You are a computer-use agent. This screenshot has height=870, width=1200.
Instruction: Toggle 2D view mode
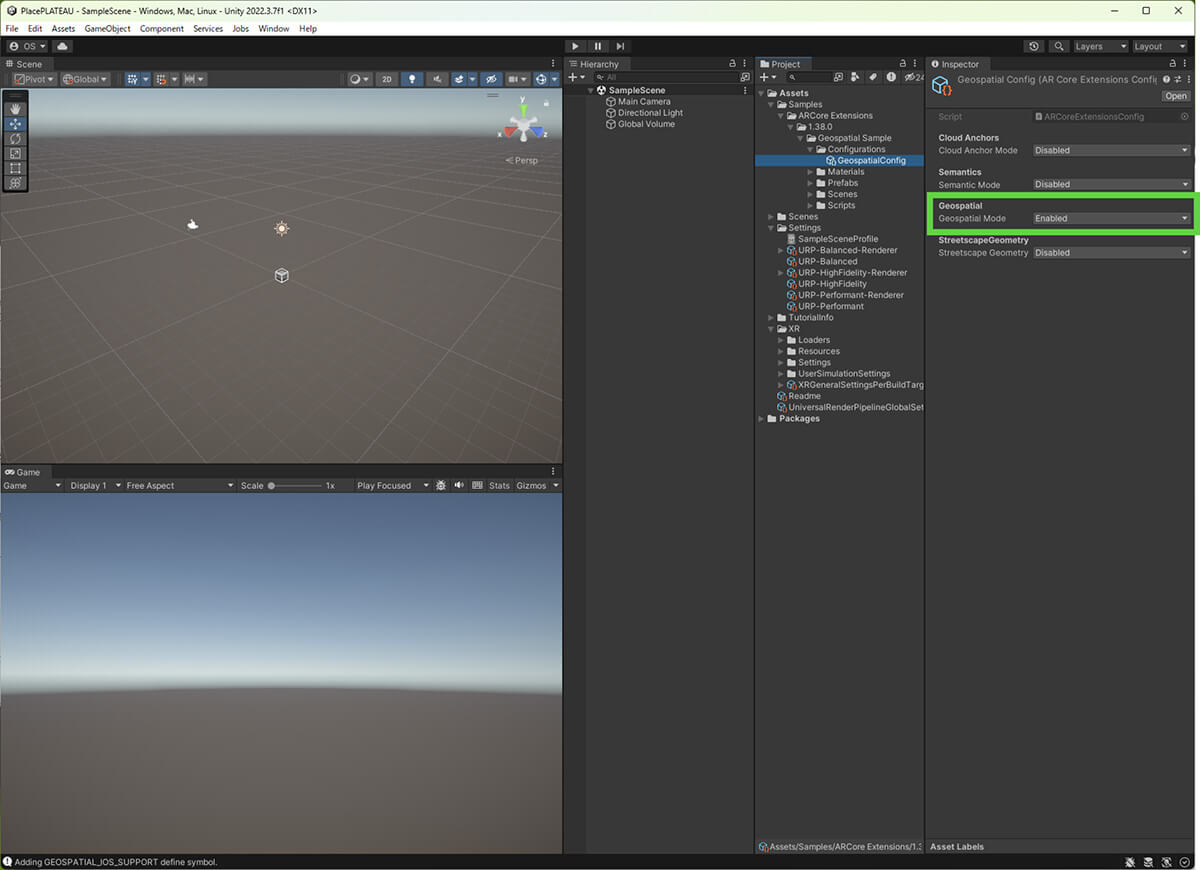(387, 79)
